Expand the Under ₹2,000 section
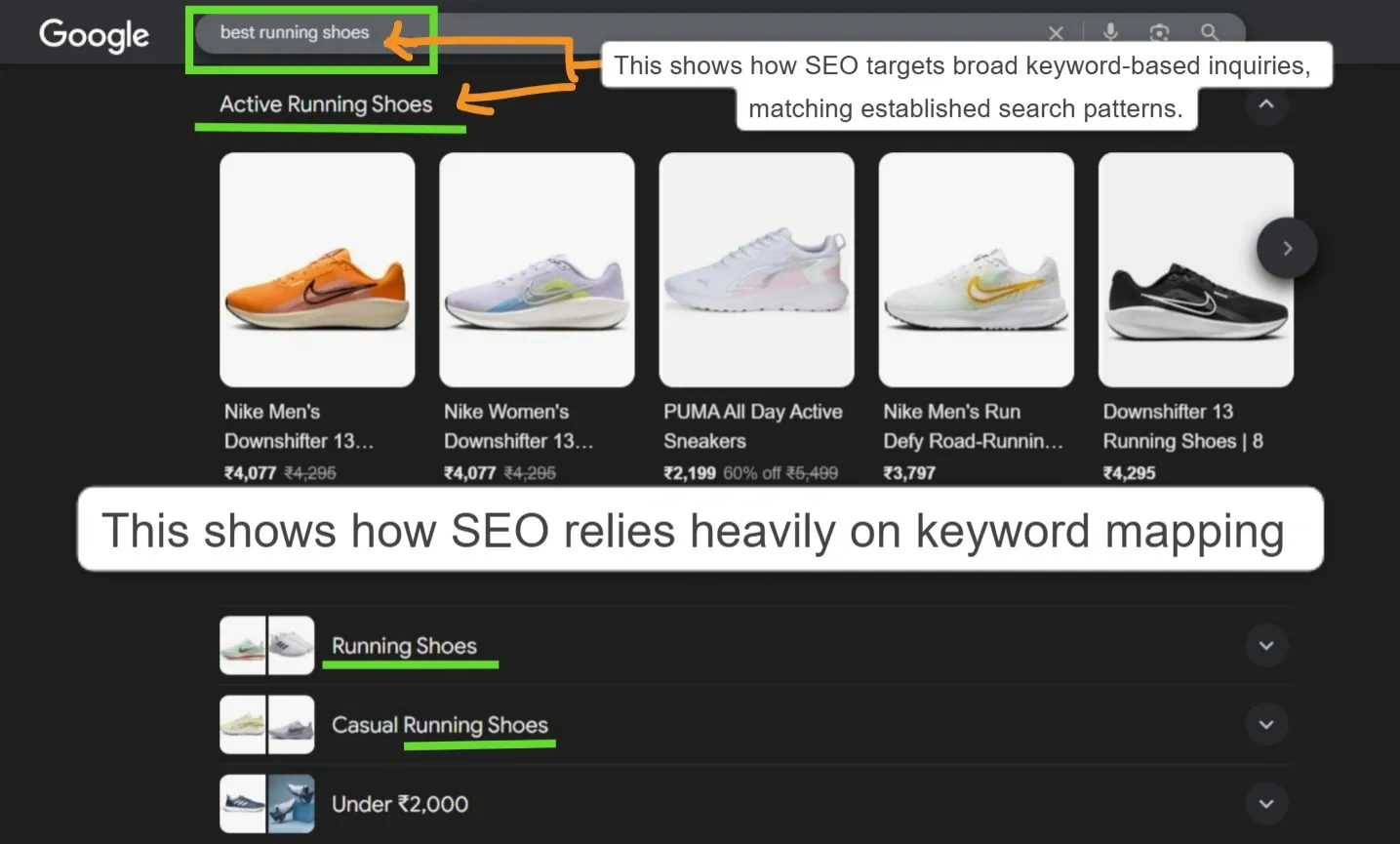Image resolution: width=1400 pixels, height=844 pixels. (1266, 804)
